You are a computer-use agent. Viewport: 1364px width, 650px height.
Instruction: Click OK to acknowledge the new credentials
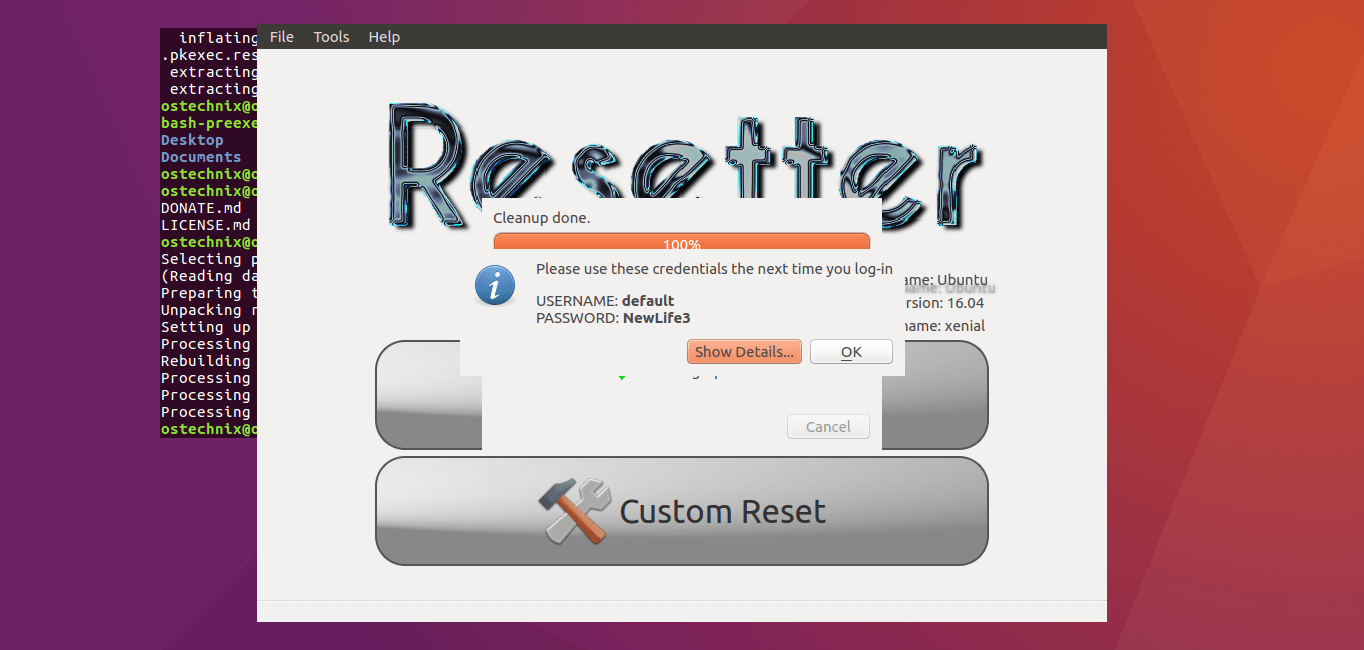pos(850,351)
